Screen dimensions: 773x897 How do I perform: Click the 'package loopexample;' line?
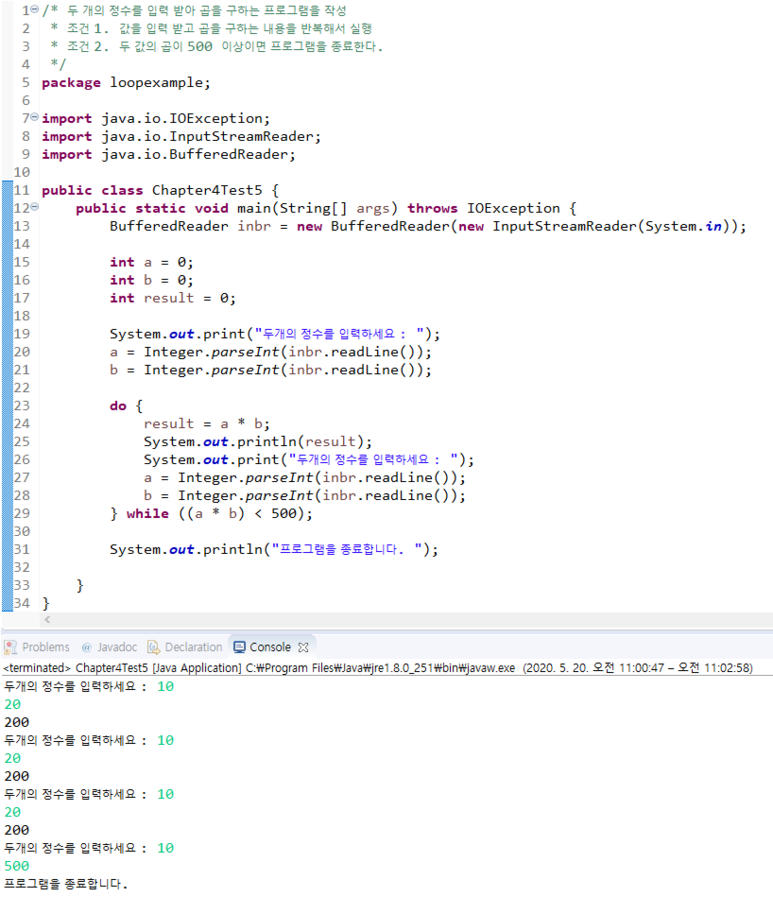[126, 82]
